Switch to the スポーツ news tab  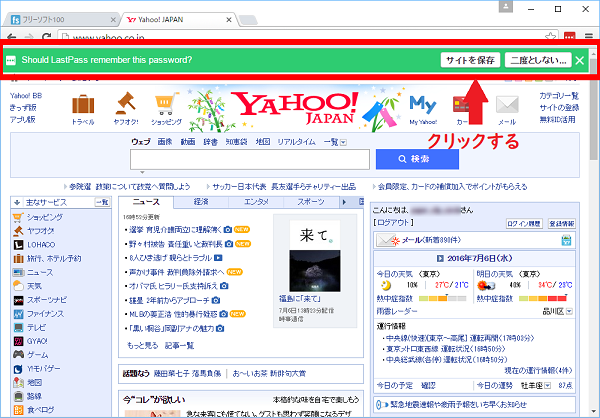(x=310, y=202)
